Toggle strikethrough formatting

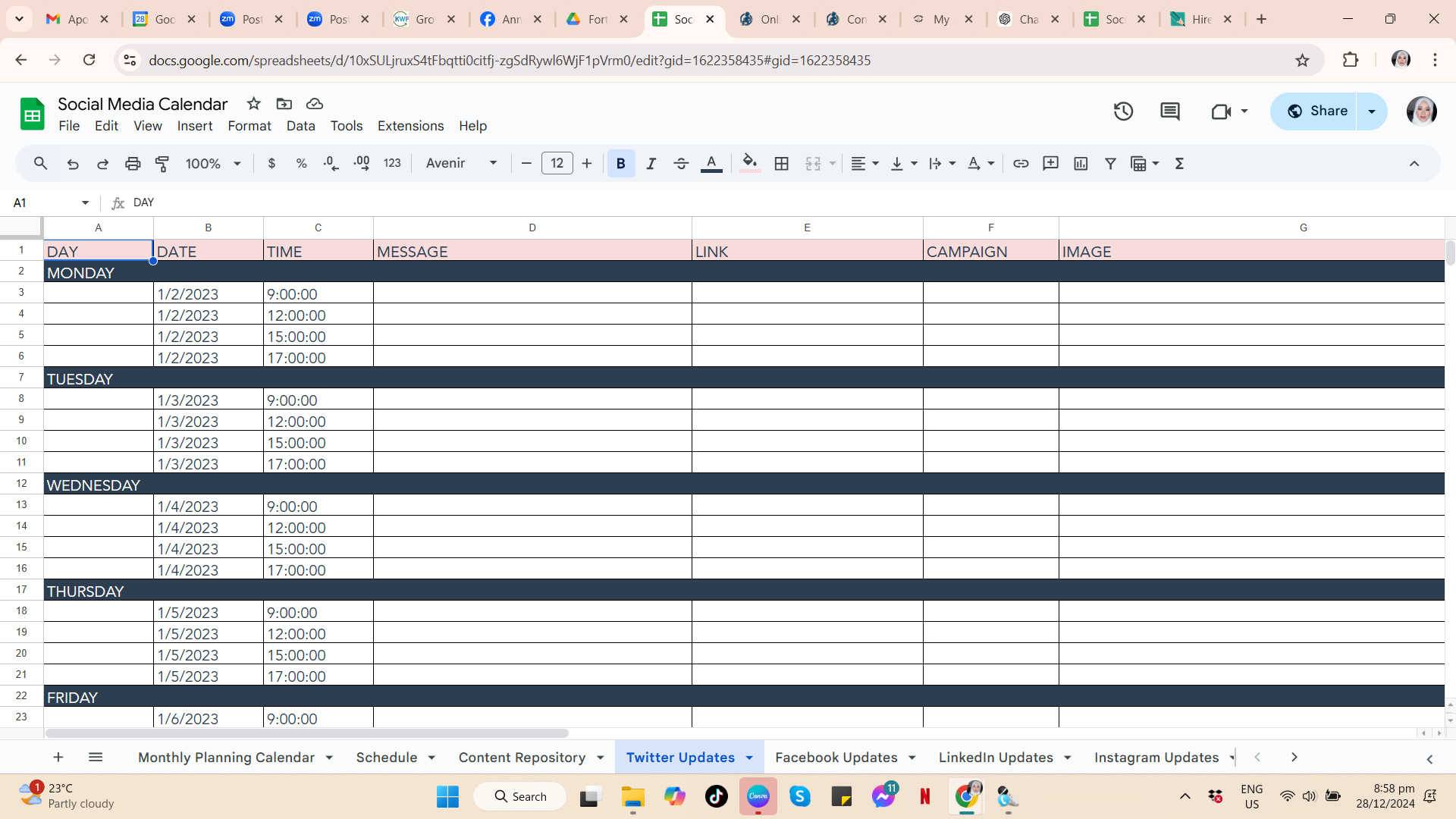[x=680, y=163]
